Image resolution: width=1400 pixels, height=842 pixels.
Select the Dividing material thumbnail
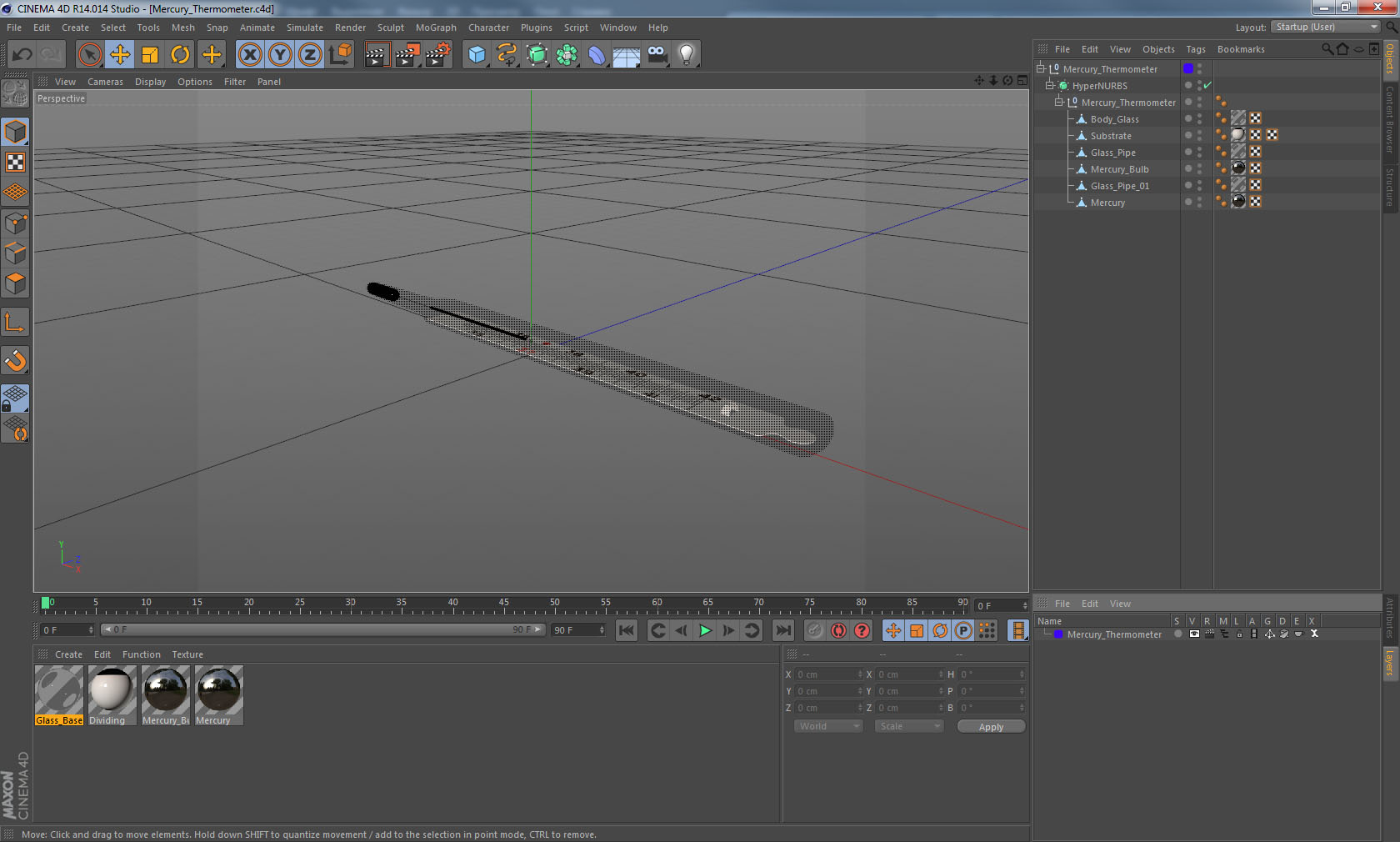[112, 695]
